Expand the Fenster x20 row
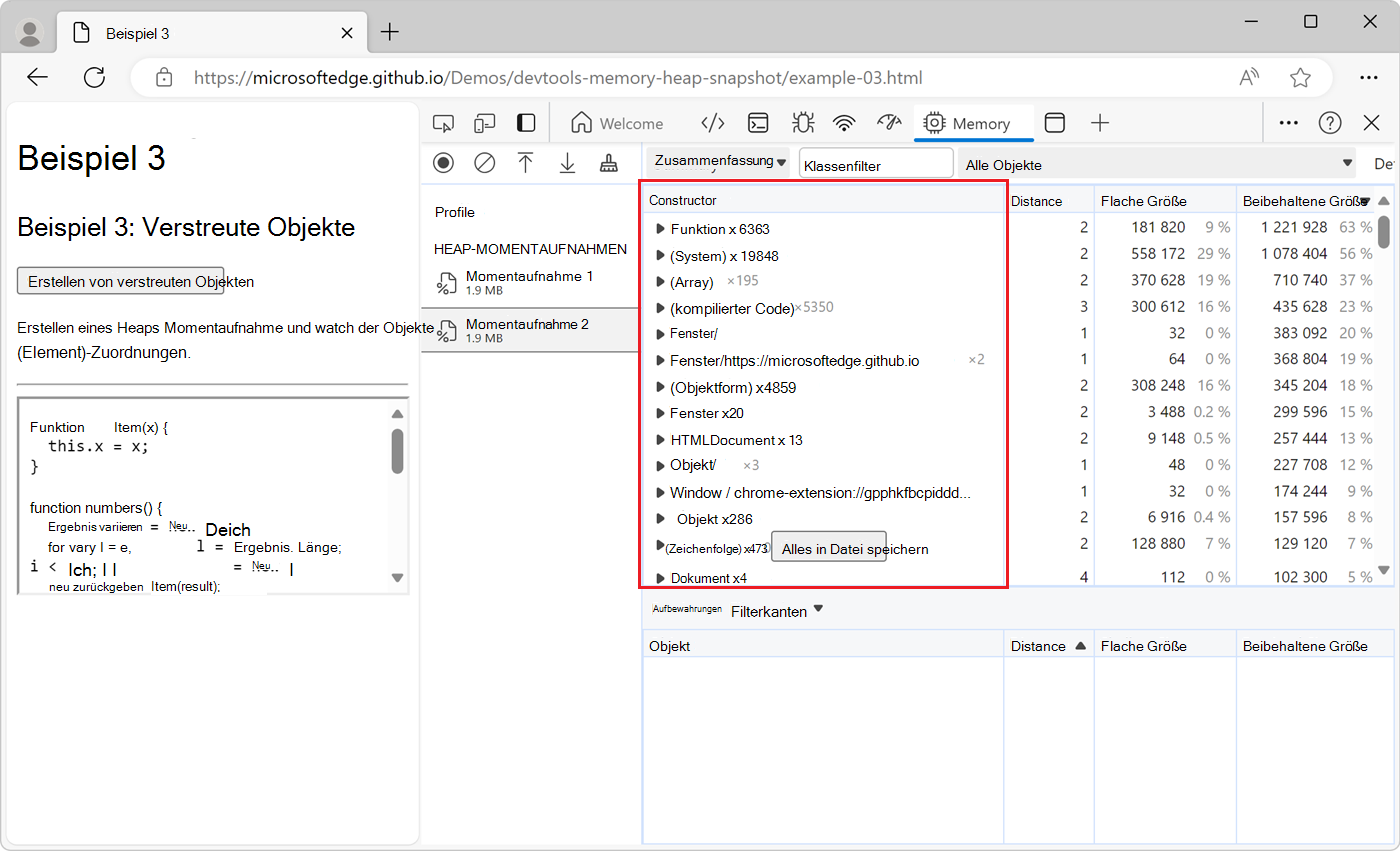The width and height of the screenshot is (1400, 851). pyautogui.click(x=660, y=412)
